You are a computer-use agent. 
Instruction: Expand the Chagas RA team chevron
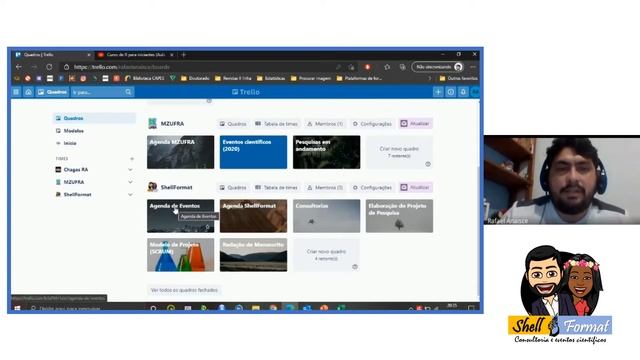pos(130,169)
